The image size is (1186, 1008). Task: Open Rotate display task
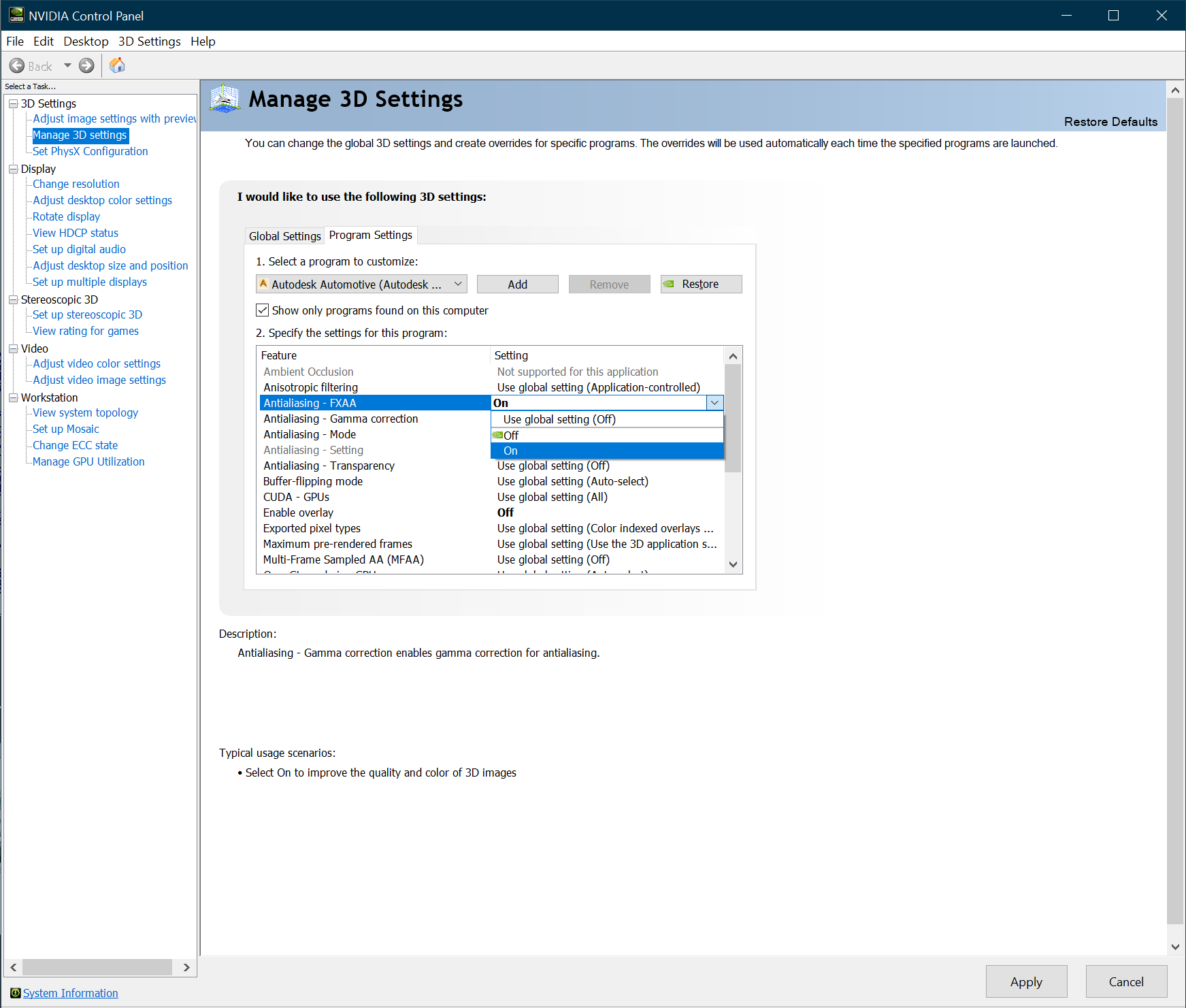[x=67, y=216]
